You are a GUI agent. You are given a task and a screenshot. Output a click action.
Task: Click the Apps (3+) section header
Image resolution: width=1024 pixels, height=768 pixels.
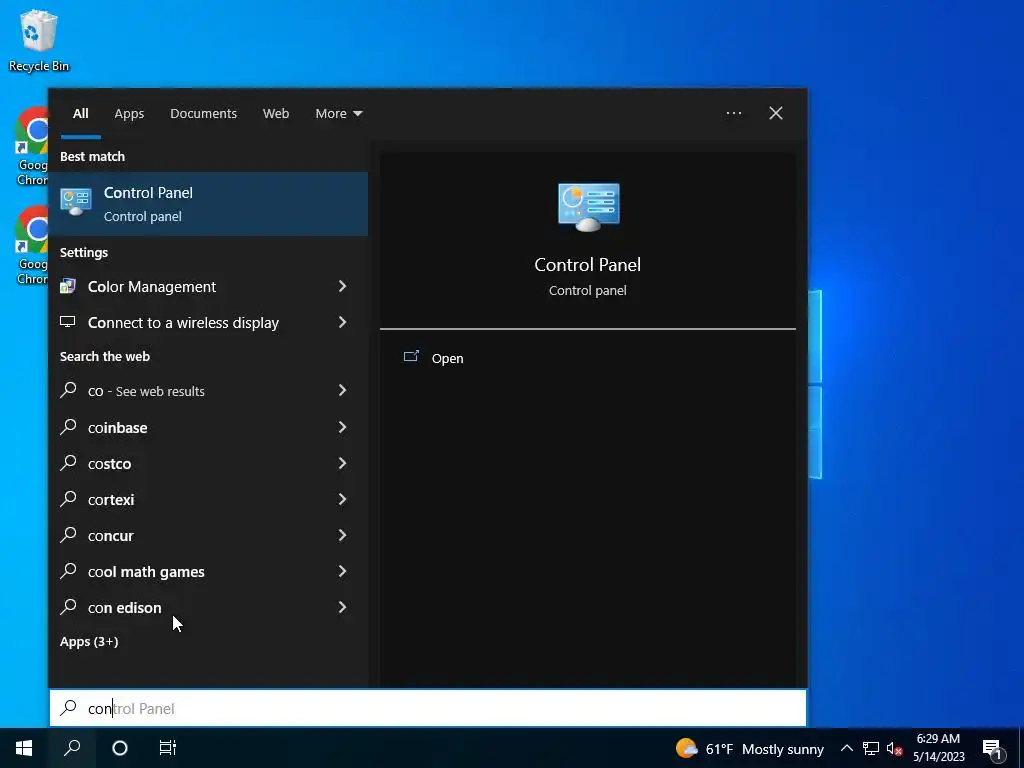[89, 641]
